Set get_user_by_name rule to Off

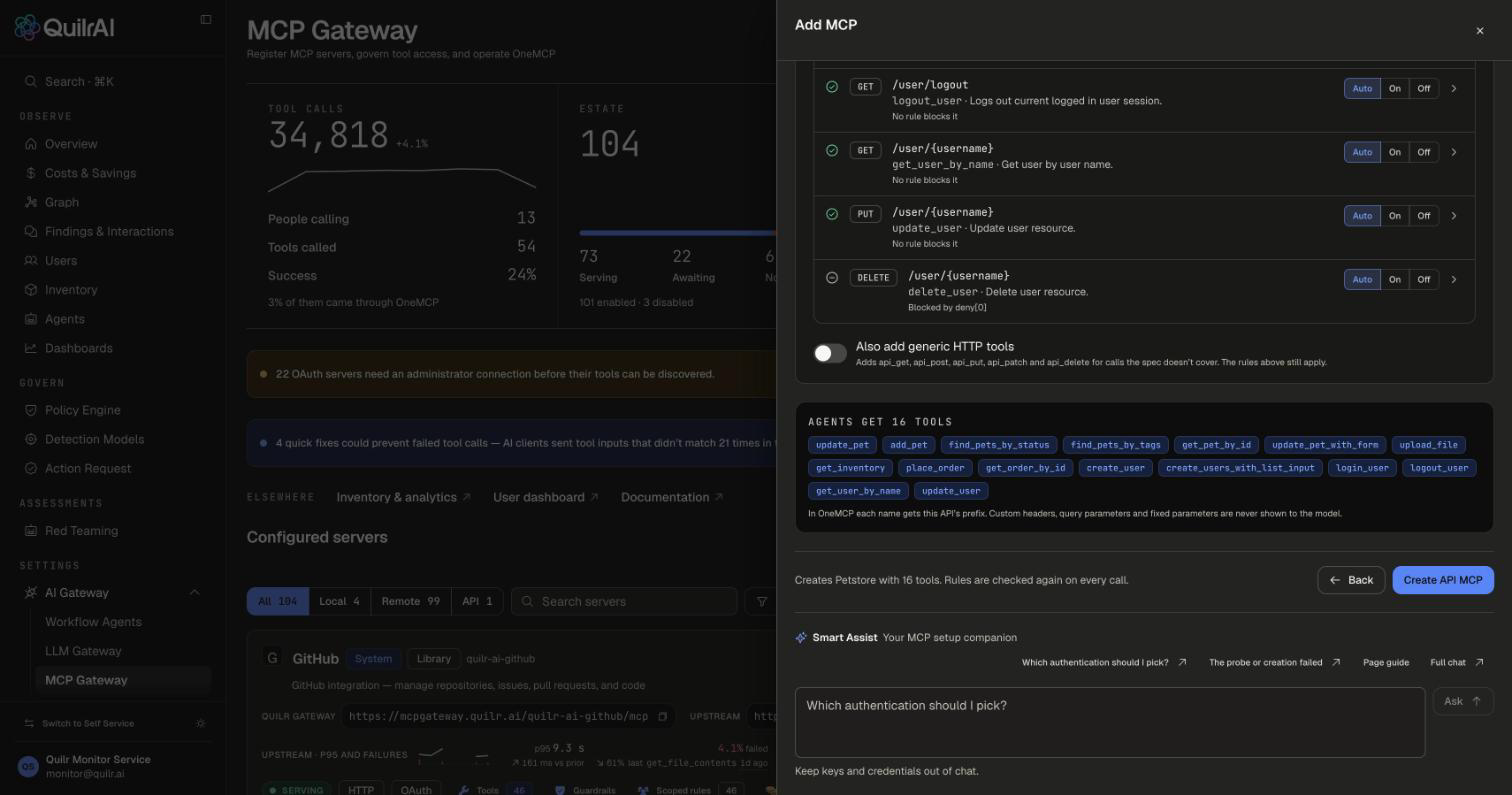click(x=1423, y=152)
